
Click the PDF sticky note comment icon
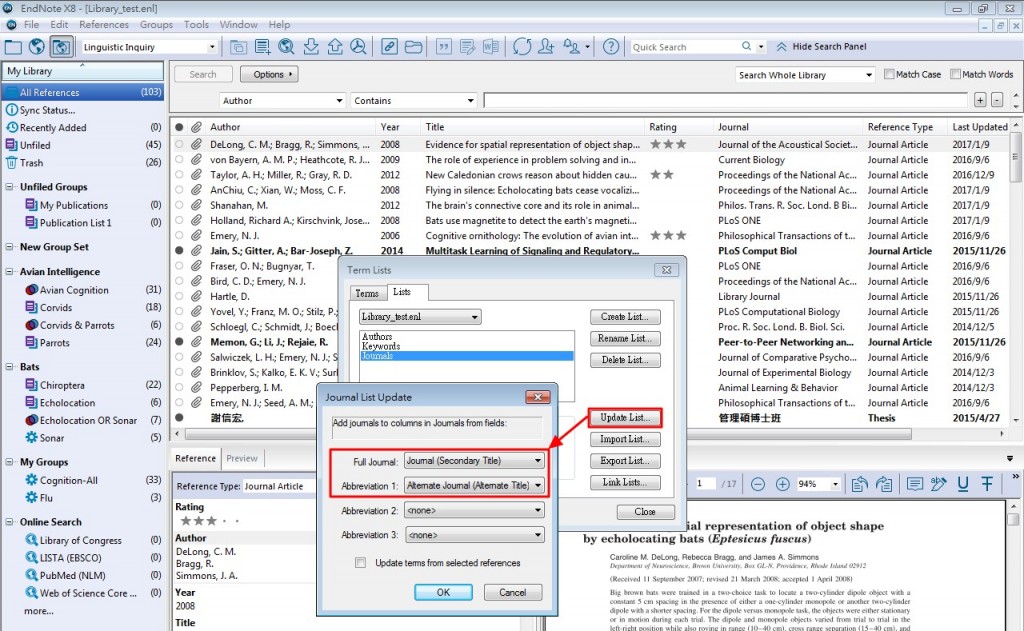tap(915, 484)
